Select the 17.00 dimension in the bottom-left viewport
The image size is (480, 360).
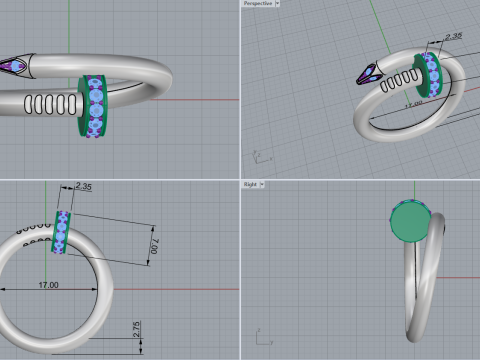(x=48, y=285)
